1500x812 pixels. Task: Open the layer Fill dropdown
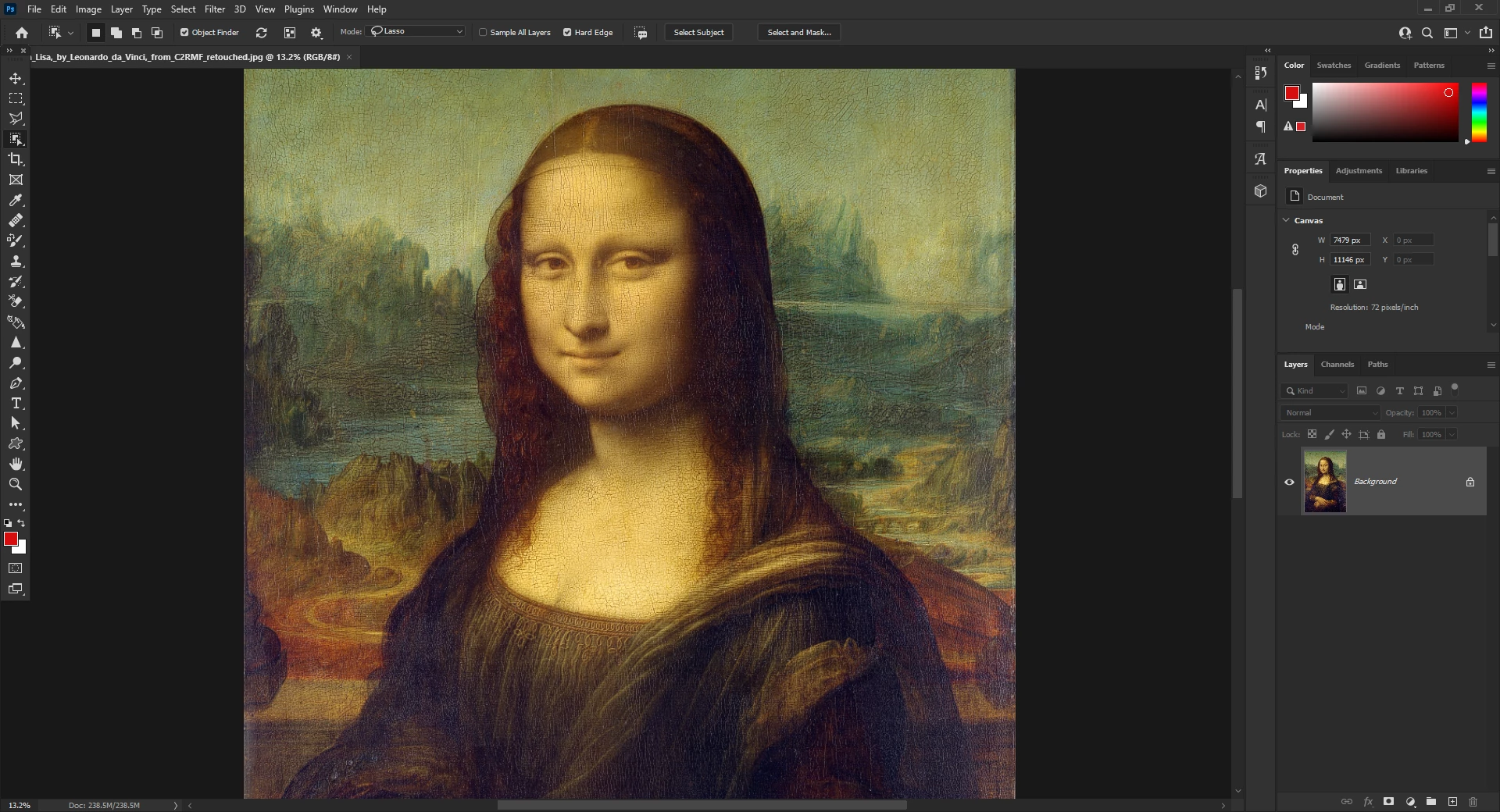(x=1452, y=434)
